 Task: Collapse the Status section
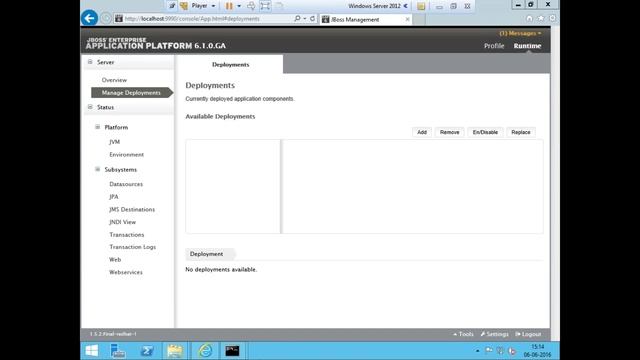tap(90, 107)
